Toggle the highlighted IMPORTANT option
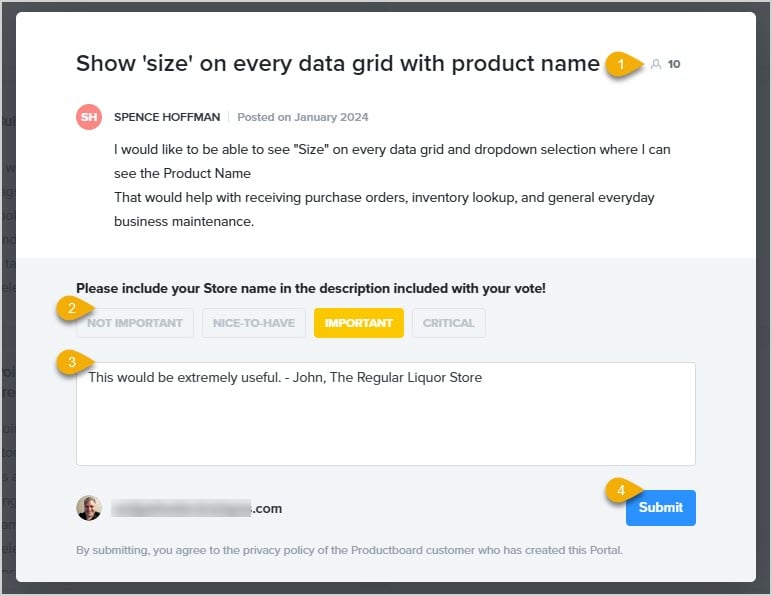Viewport: 772px width, 596px height. (358, 323)
